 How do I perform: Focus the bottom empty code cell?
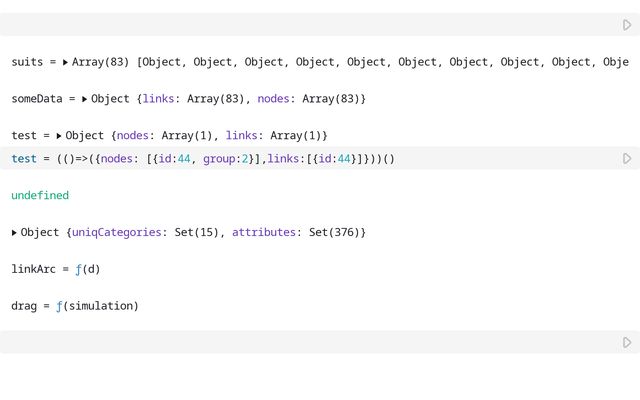coord(300,342)
